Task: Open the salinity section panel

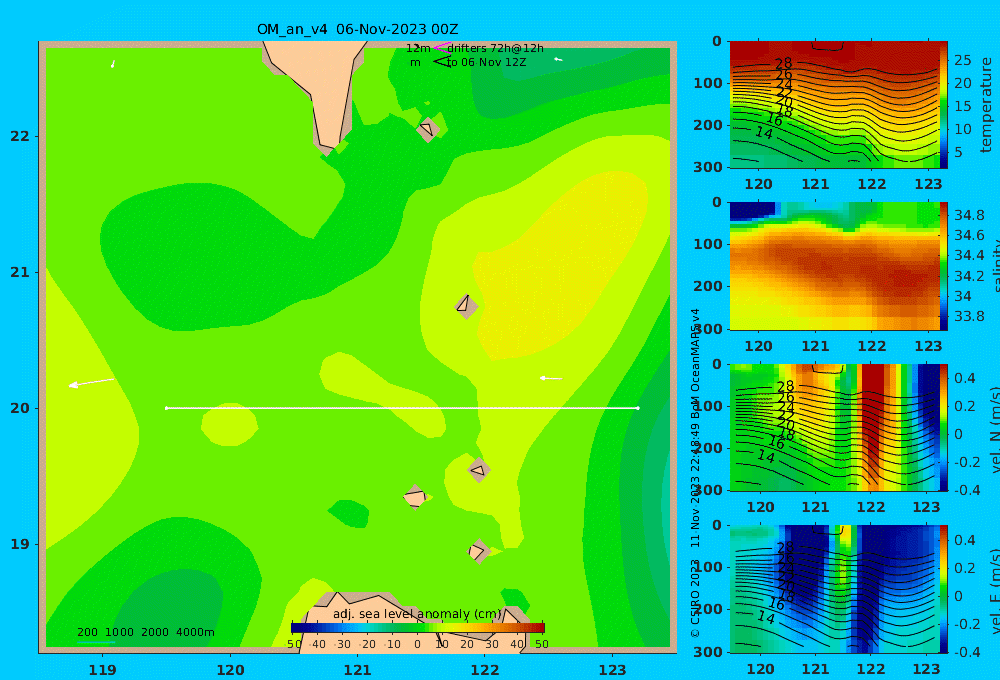Action: (x=834, y=266)
